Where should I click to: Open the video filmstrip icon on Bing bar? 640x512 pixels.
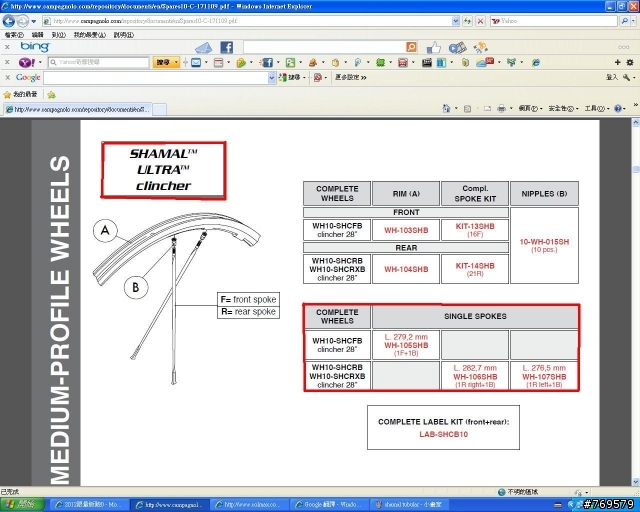[x=458, y=48]
